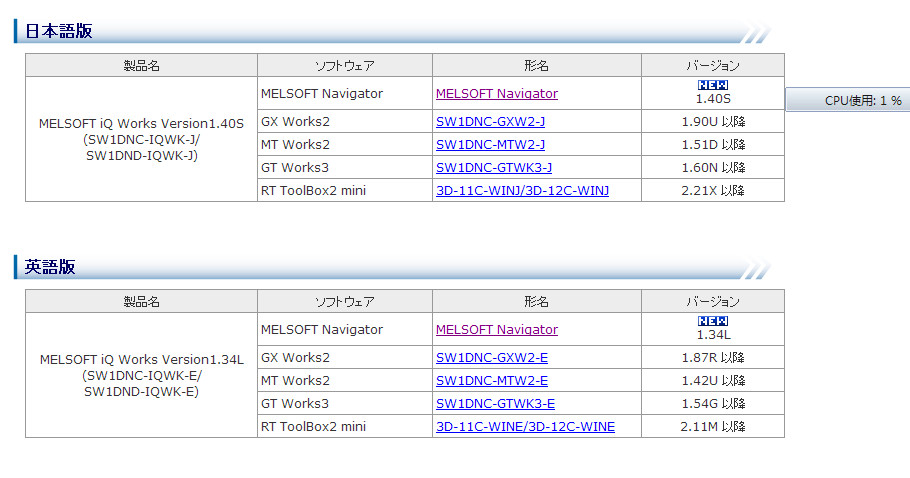Click the 英語版 section heading
This screenshot has height=478, width=910.
click(50, 267)
